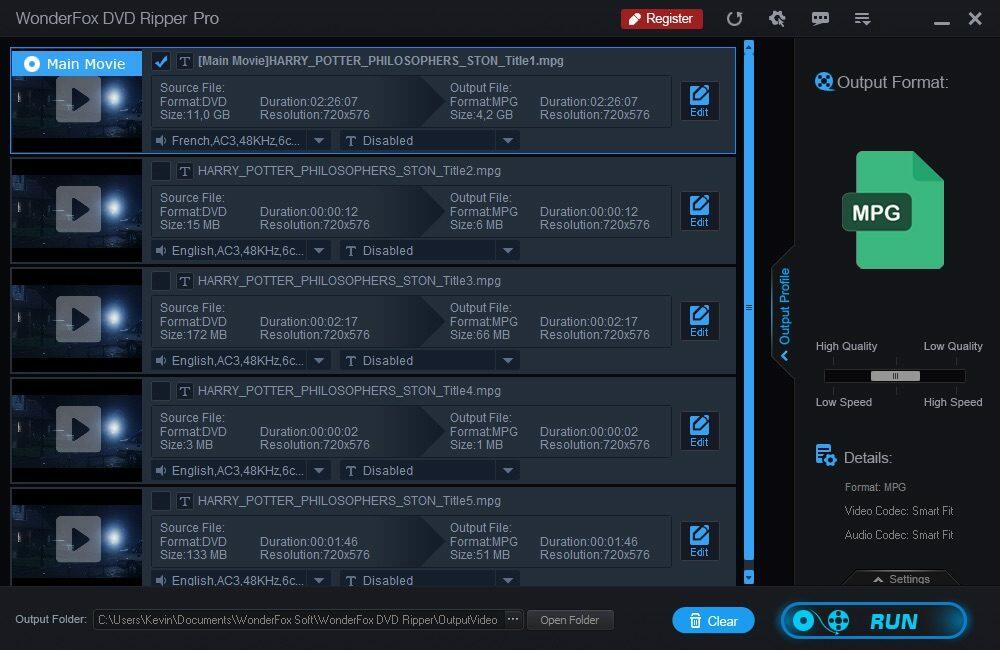The height and width of the screenshot is (650, 1000).
Task: Click the refresh/update arrow icon in title bar
Action: point(735,18)
